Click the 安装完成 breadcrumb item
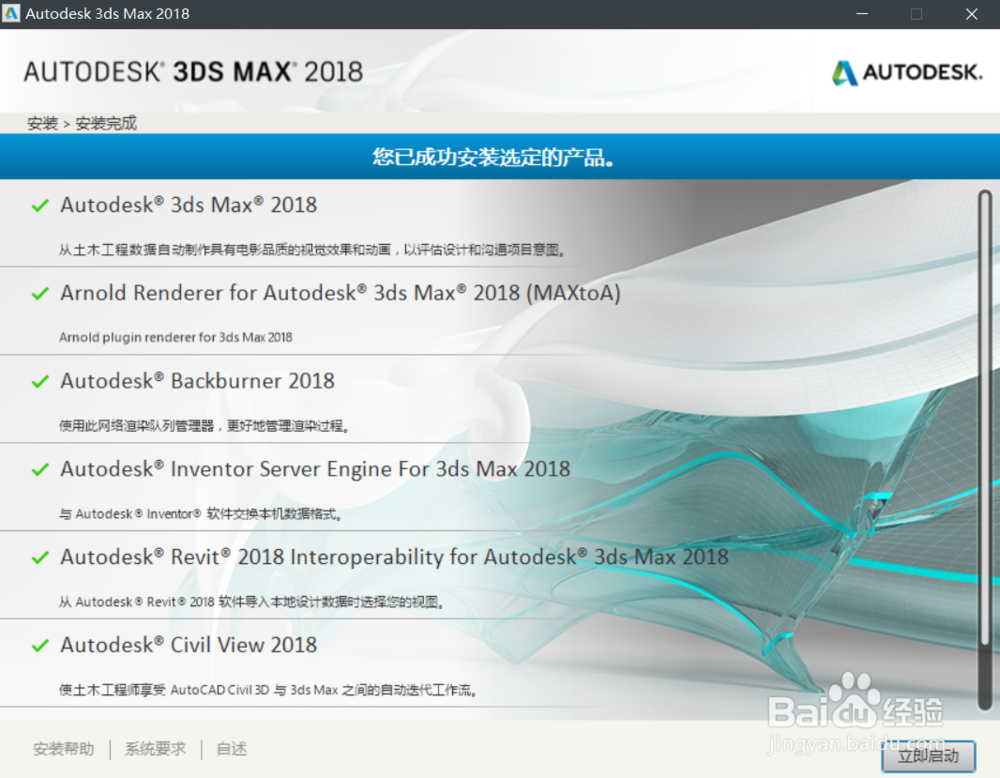Screen dimensions: 1000x778 pos(106,123)
